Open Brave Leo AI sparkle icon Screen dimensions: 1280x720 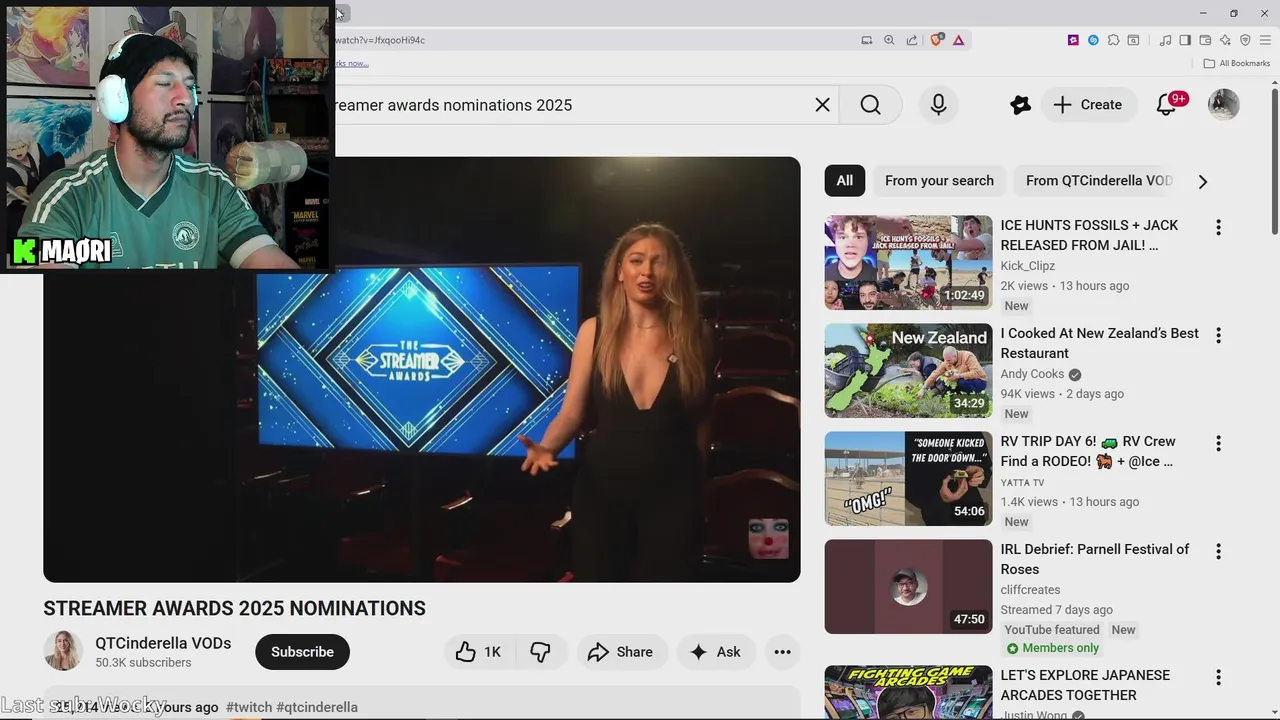pos(1225,40)
